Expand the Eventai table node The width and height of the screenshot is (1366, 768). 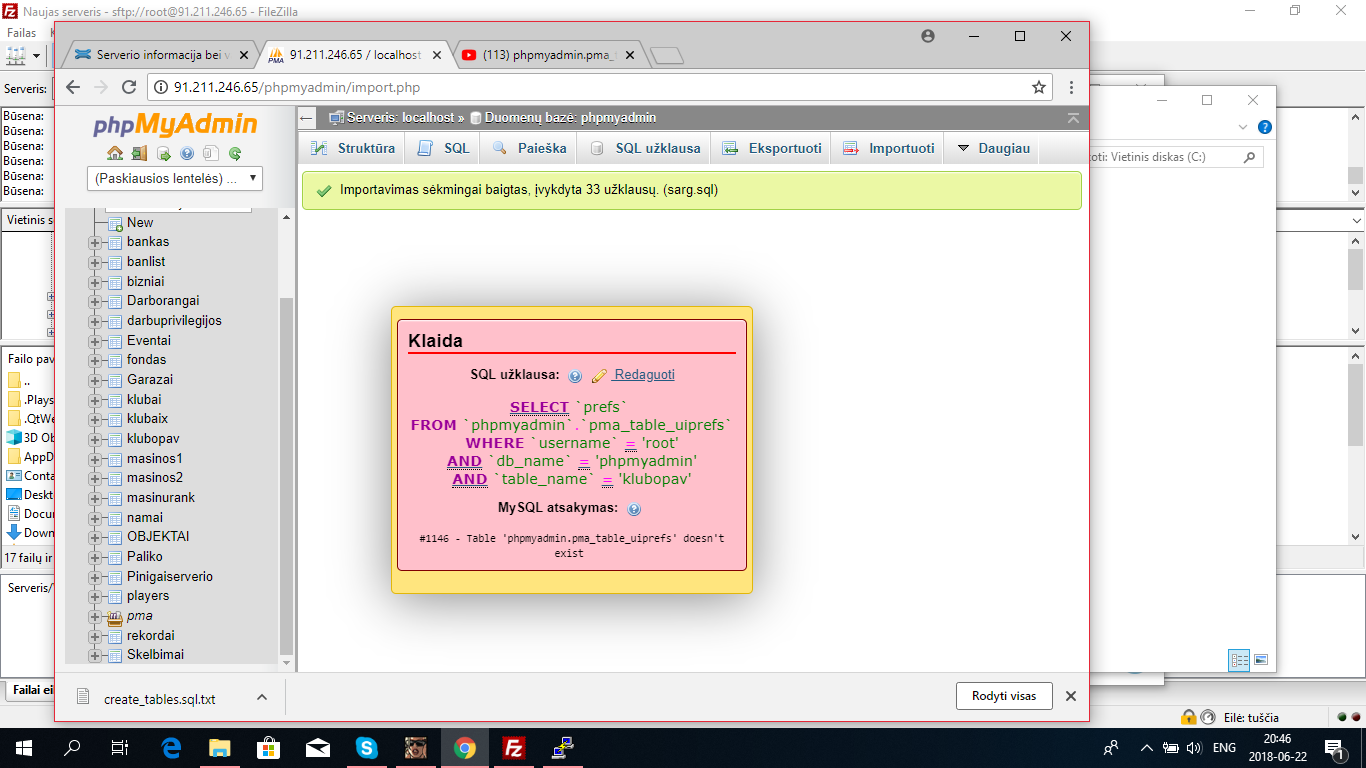pos(95,340)
